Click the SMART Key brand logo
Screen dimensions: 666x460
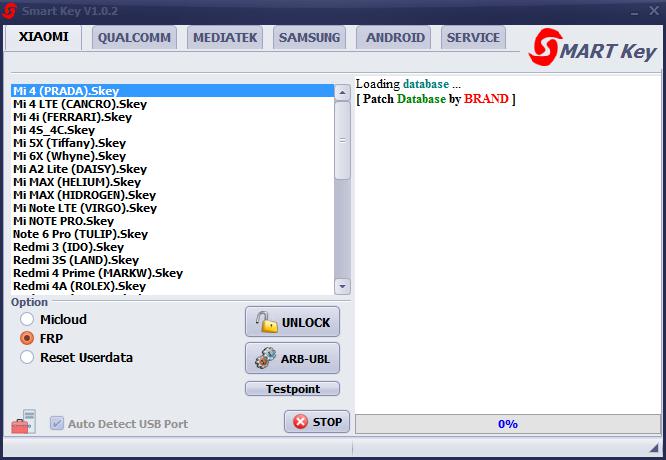pos(593,48)
